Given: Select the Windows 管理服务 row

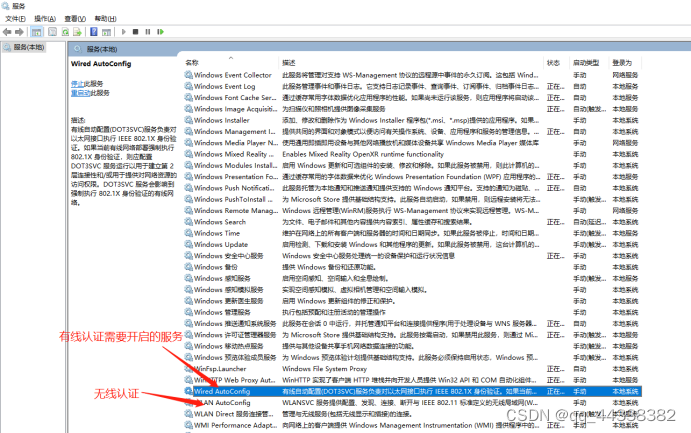Looking at the screenshot, I should tap(412, 312).
